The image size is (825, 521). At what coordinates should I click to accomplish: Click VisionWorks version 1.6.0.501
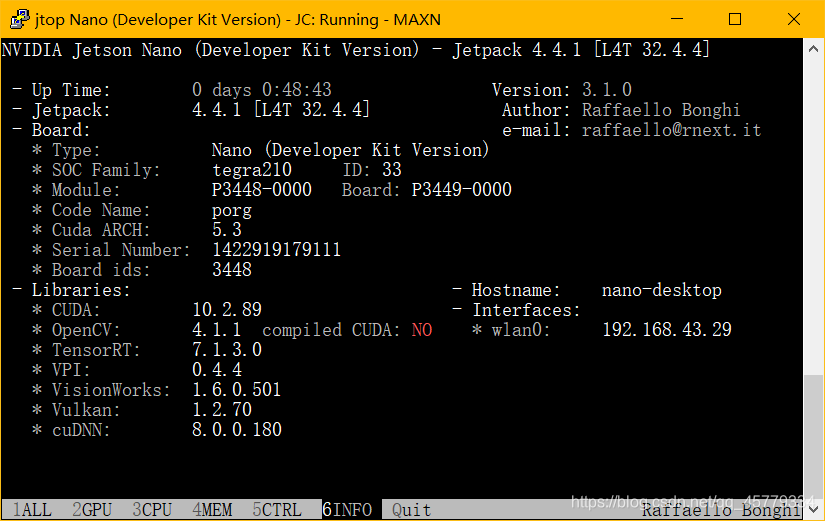tap(237, 390)
